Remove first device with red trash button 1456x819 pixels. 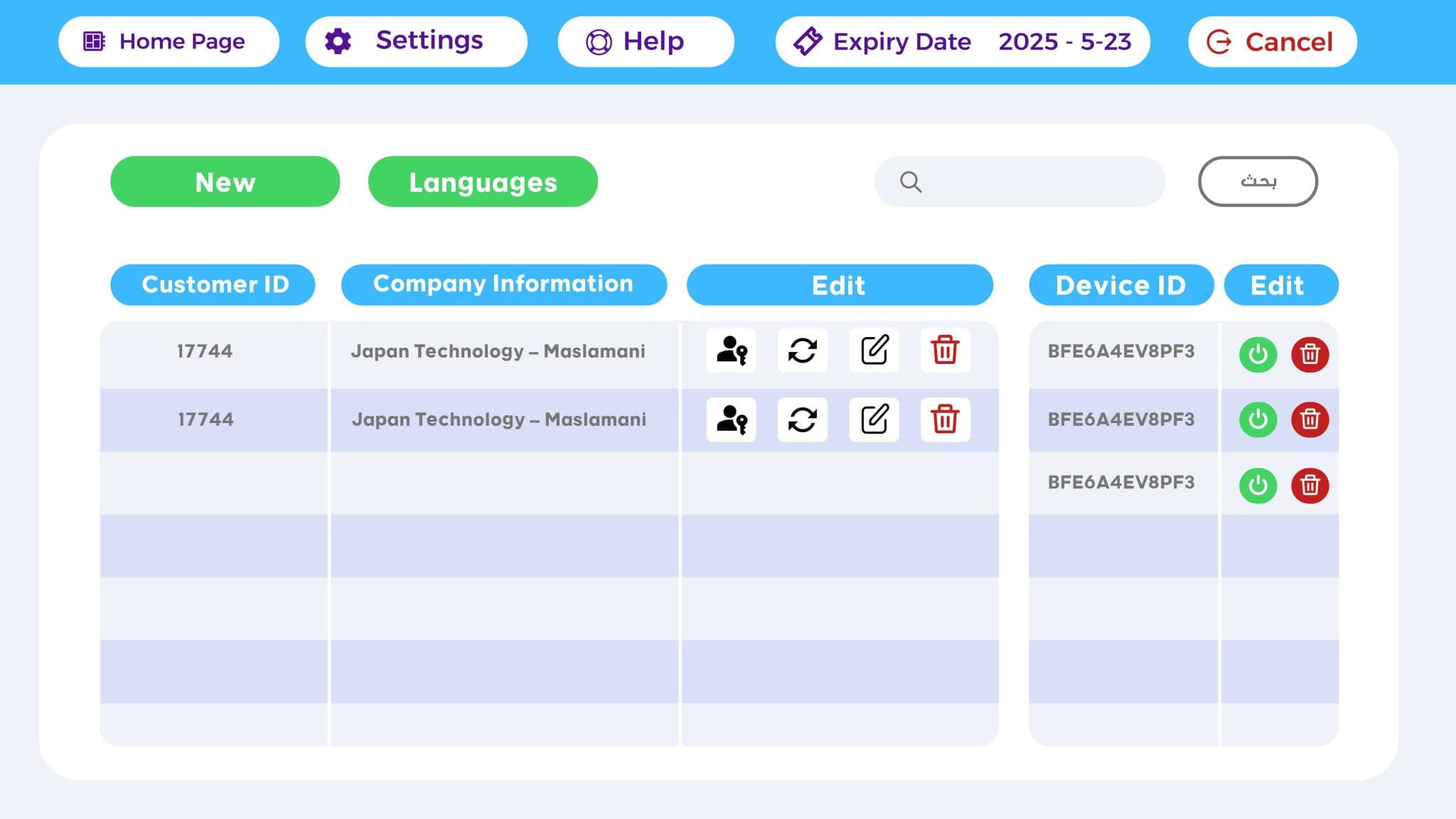click(x=1310, y=354)
